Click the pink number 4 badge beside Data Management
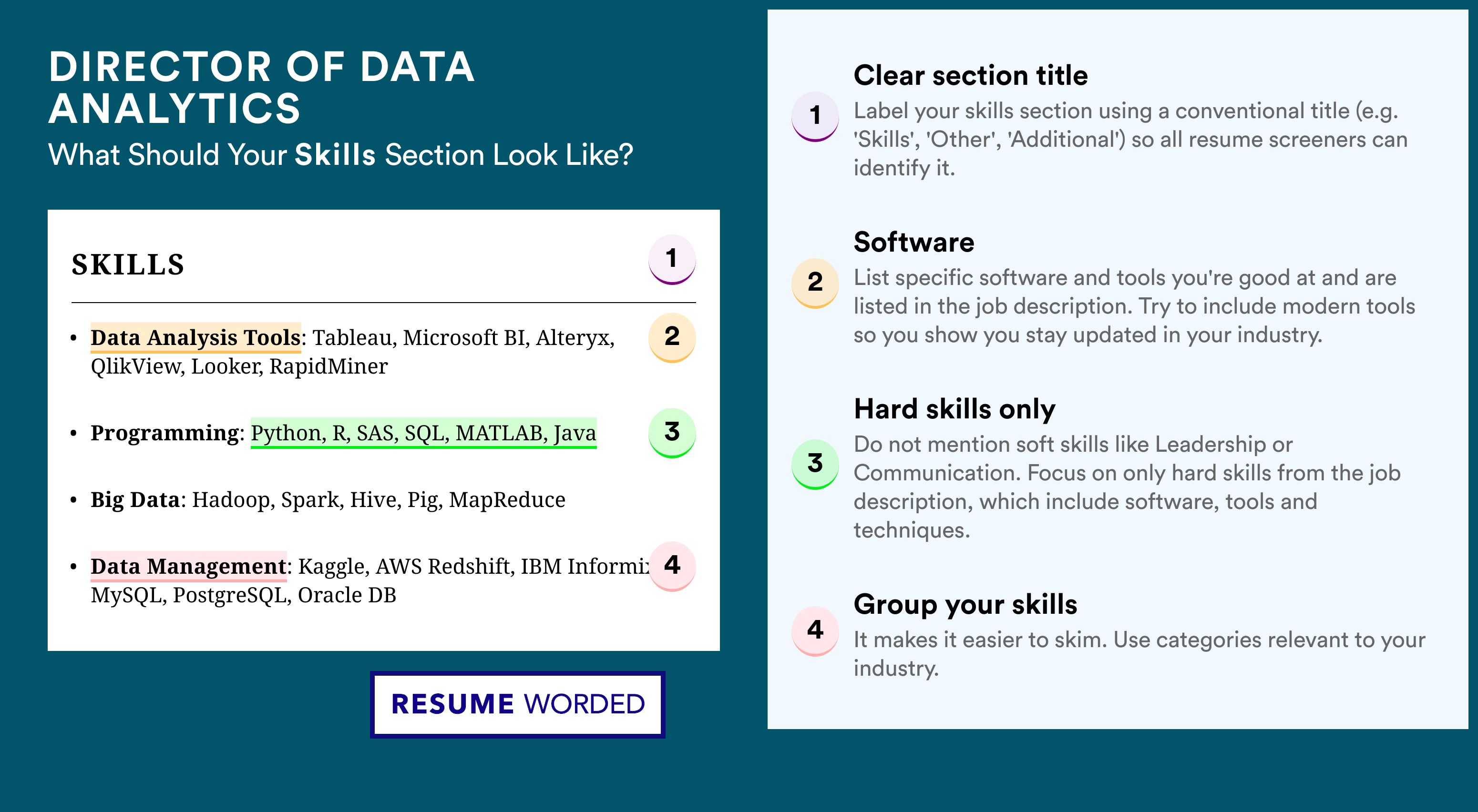Screen dimensions: 1478x812 [672, 566]
